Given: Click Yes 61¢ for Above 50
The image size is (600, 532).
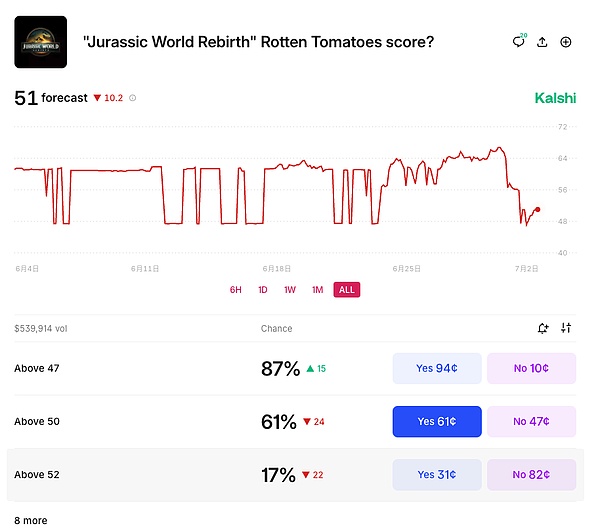Looking at the screenshot, I should (x=437, y=421).
